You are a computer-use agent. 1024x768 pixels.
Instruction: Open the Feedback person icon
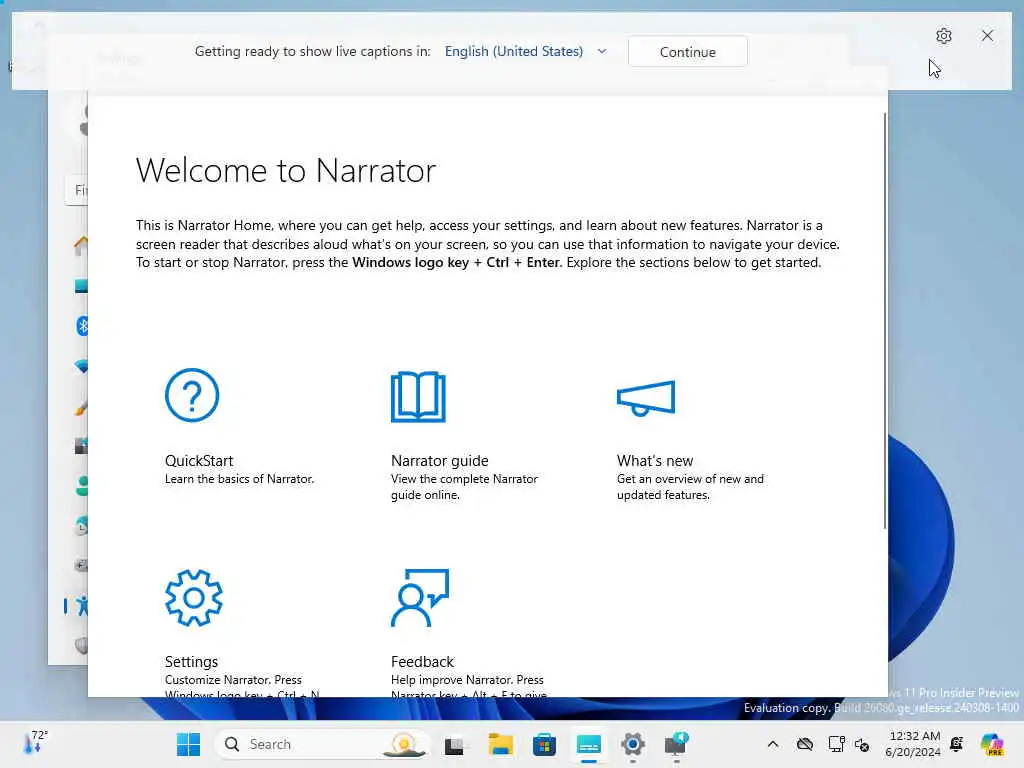click(420, 598)
